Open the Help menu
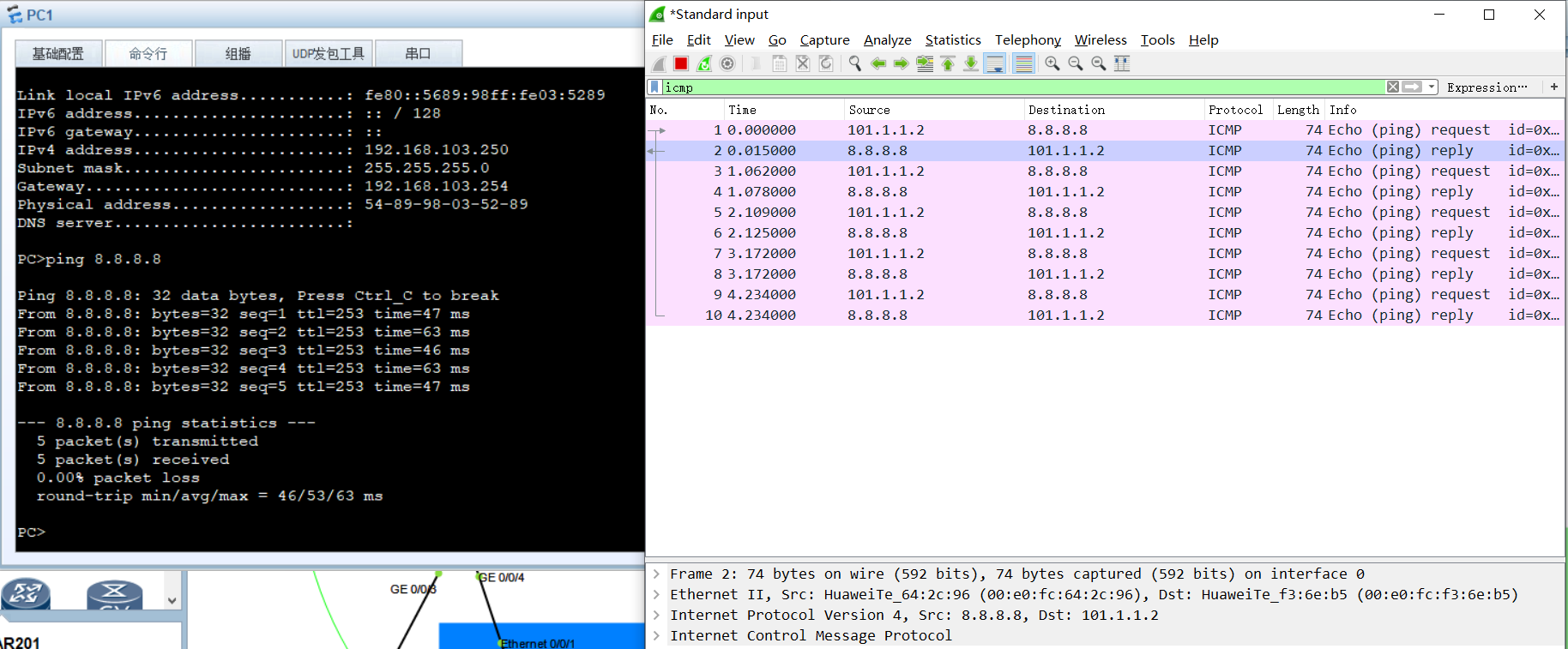The width and height of the screenshot is (1568, 649). (x=1203, y=39)
